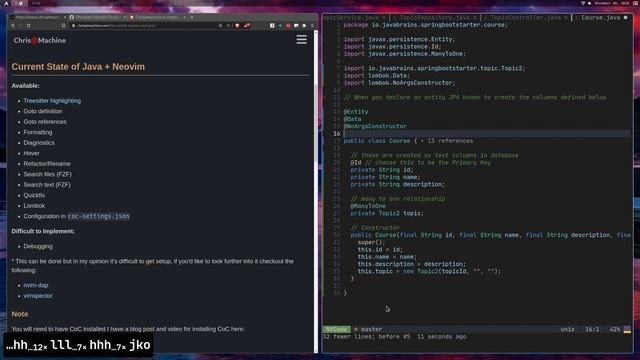Click the volume icon in system tray
This screenshot has width=640, height=360.
pos(590,3)
